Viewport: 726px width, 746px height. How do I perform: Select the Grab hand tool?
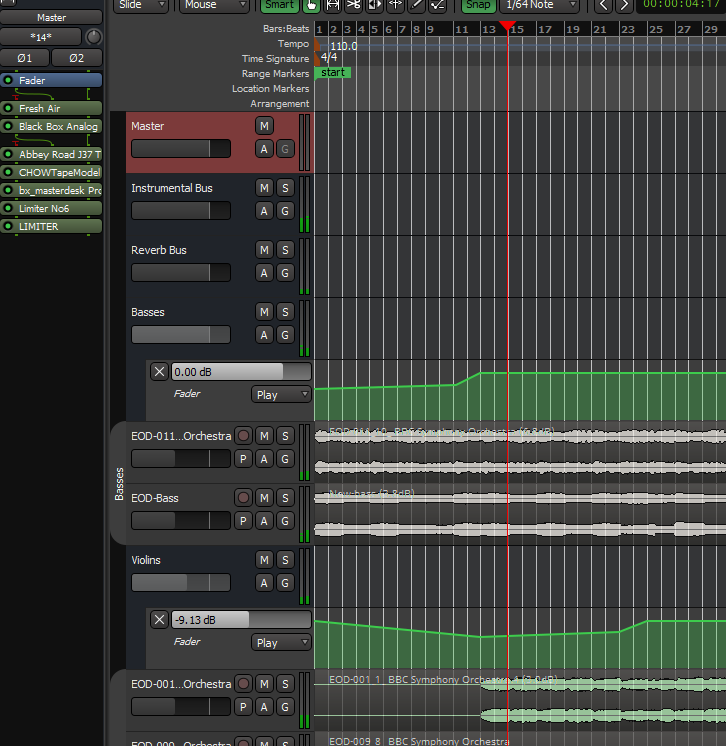311,4
